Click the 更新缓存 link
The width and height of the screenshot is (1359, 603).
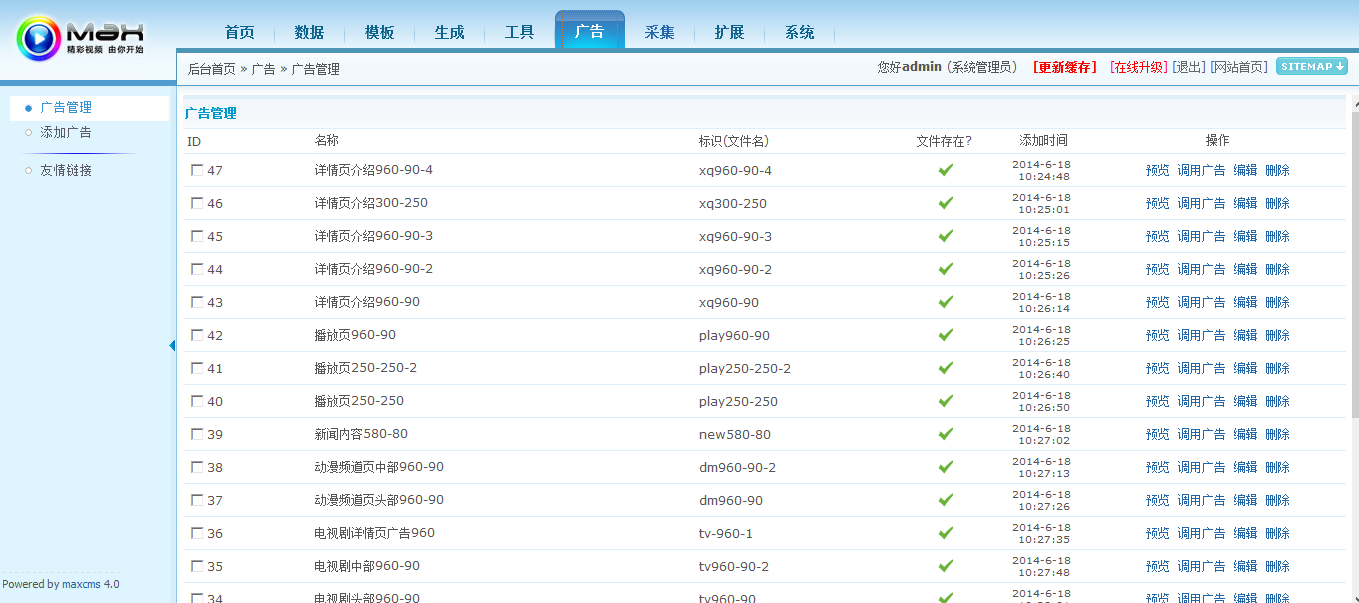pos(1064,69)
